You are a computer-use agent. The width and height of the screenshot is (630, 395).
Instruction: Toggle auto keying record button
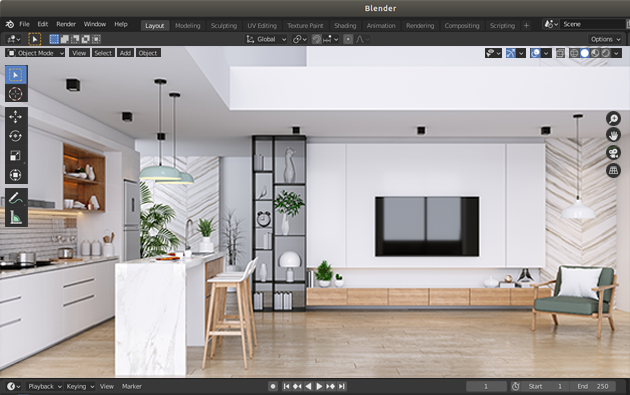273,386
